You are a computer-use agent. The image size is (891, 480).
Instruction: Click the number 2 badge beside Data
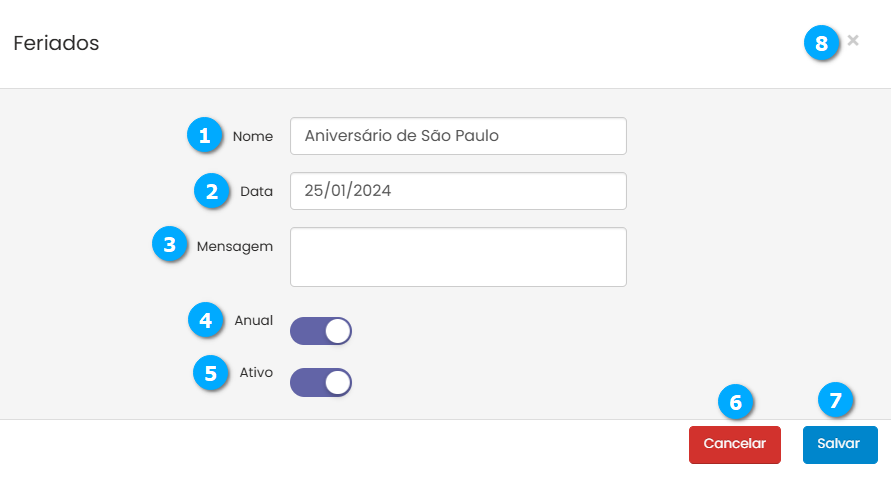[x=212, y=191]
